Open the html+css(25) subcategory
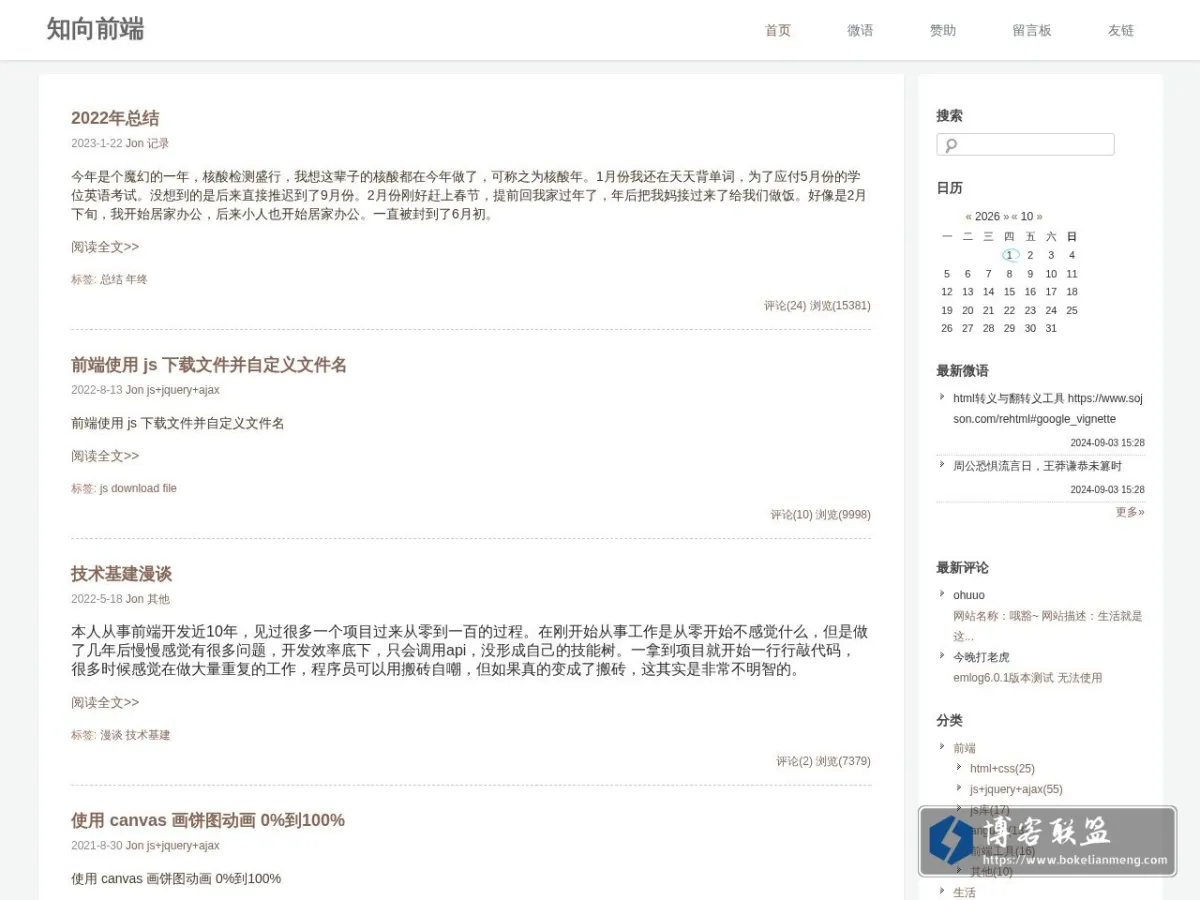The width and height of the screenshot is (1200, 900). 1002,769
